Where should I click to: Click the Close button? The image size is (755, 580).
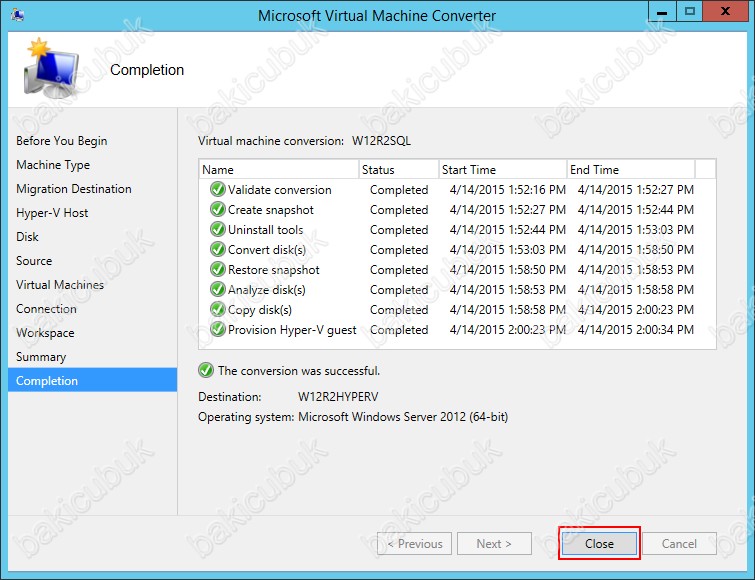click(599, 543)
